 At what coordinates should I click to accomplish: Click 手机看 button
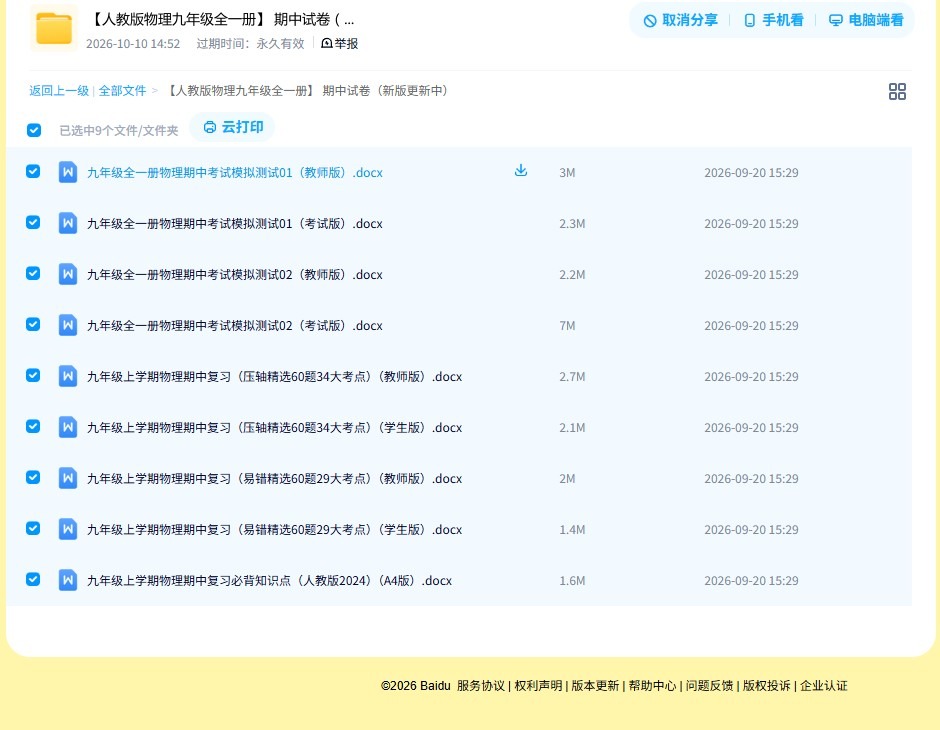(773, 20)
